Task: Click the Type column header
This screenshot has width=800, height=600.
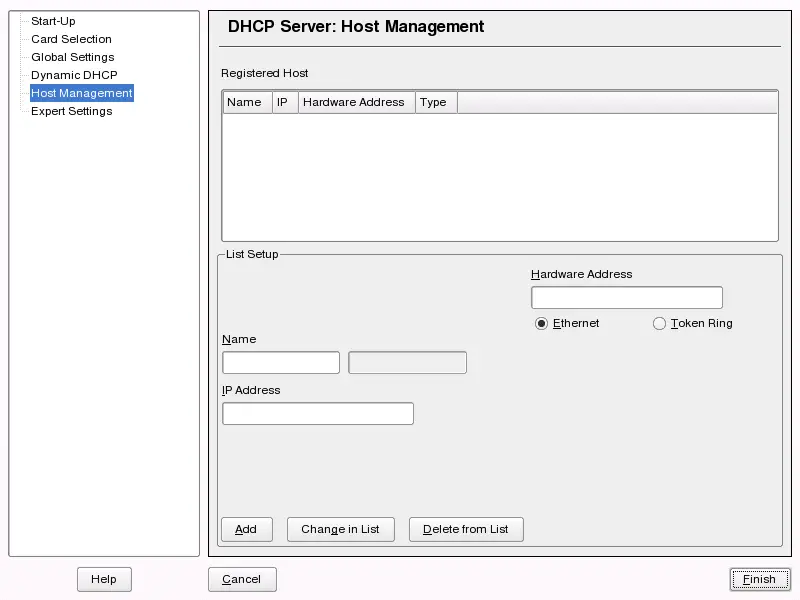Action: click(x=435, y=101)
